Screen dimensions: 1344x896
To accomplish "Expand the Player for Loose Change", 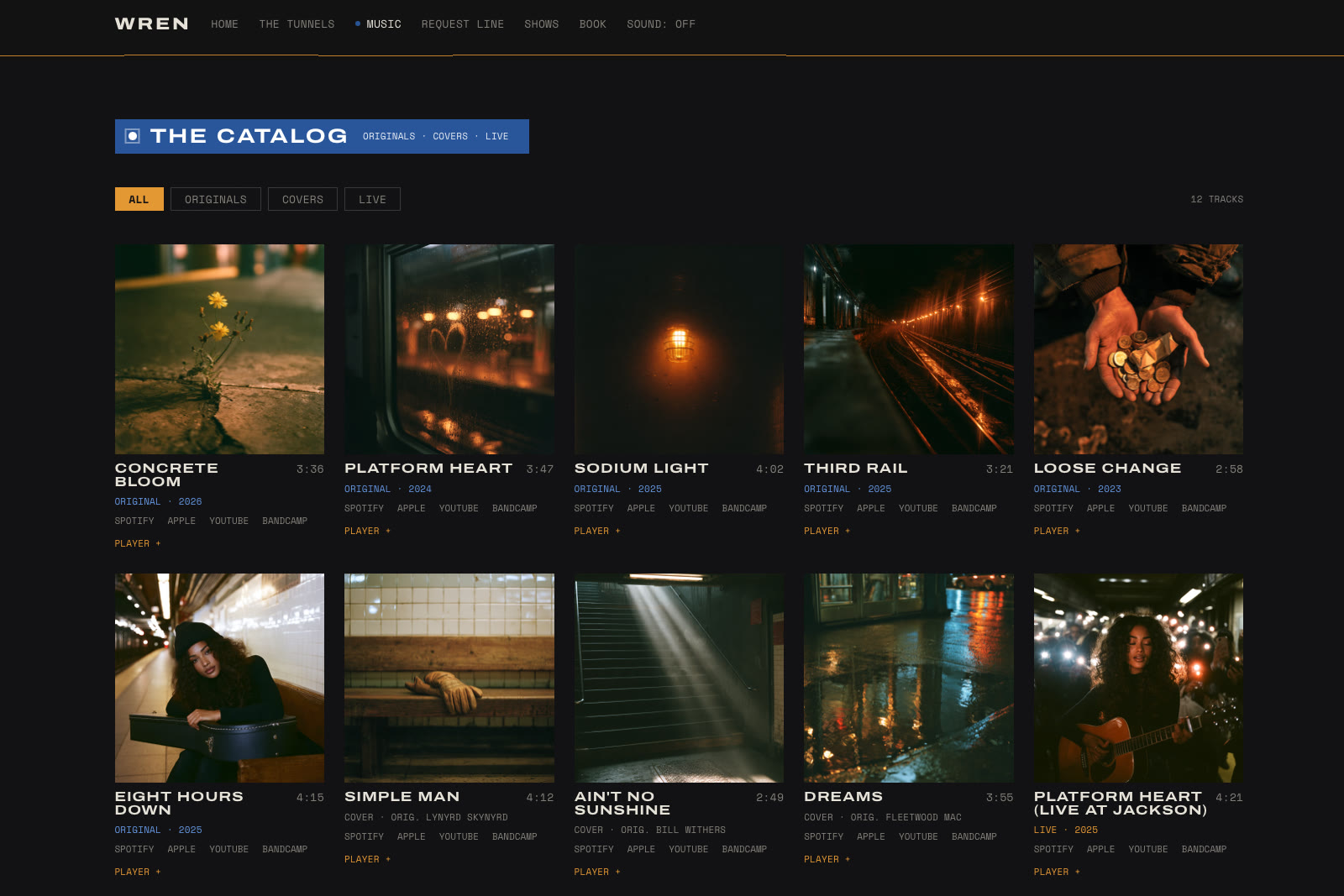I will tap(1057, 531).
